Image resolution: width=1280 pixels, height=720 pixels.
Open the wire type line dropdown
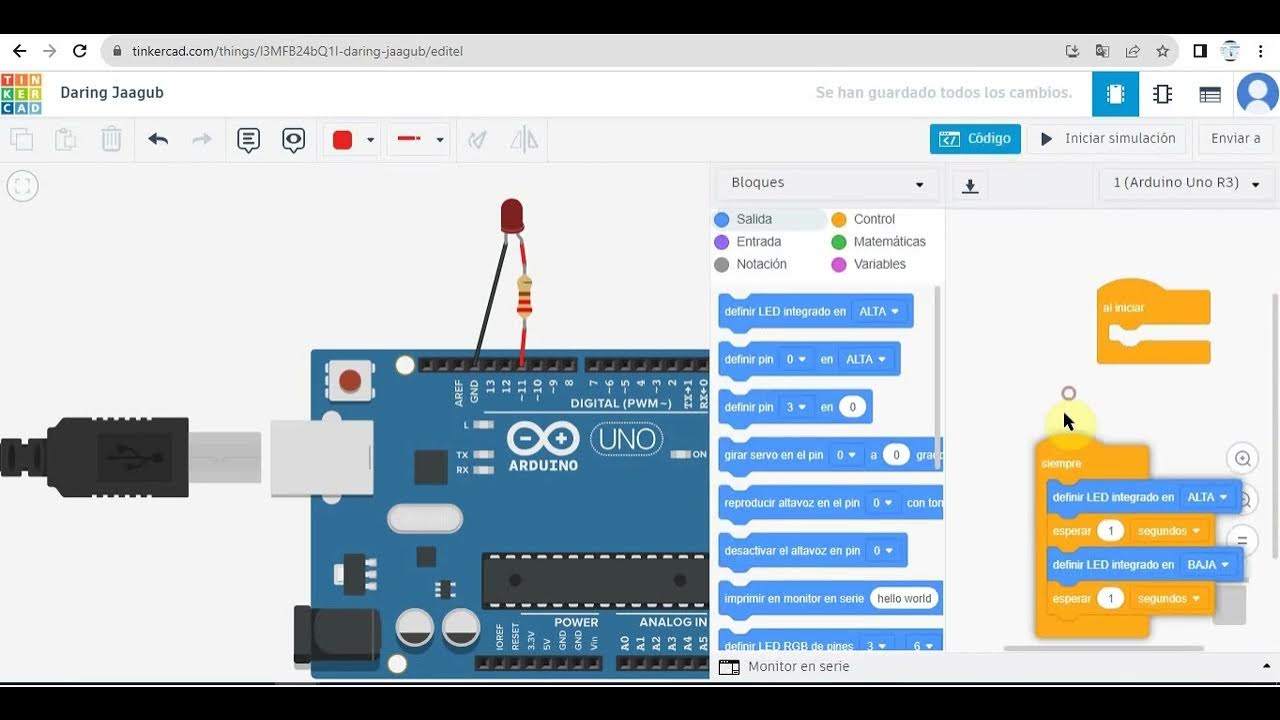[419, 140]
